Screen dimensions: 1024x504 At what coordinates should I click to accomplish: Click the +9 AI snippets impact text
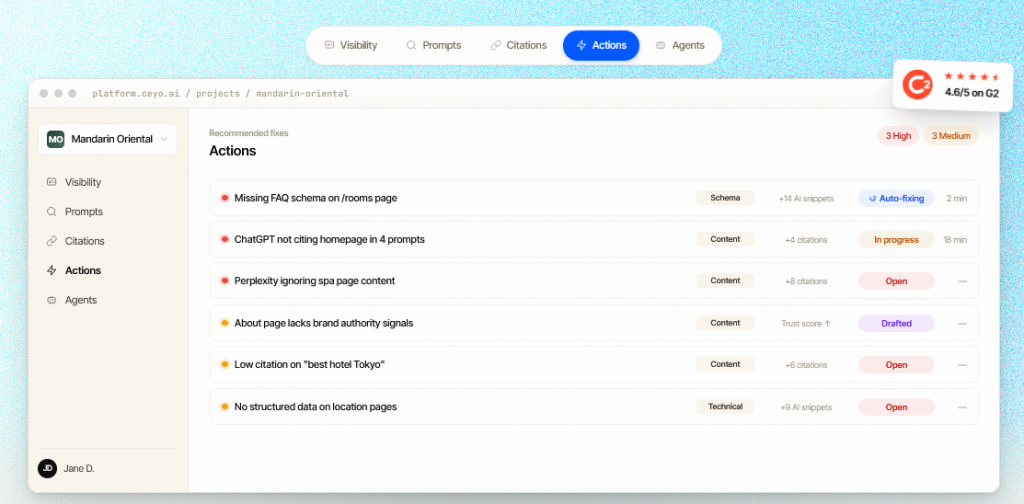click(x=806, y=407)
